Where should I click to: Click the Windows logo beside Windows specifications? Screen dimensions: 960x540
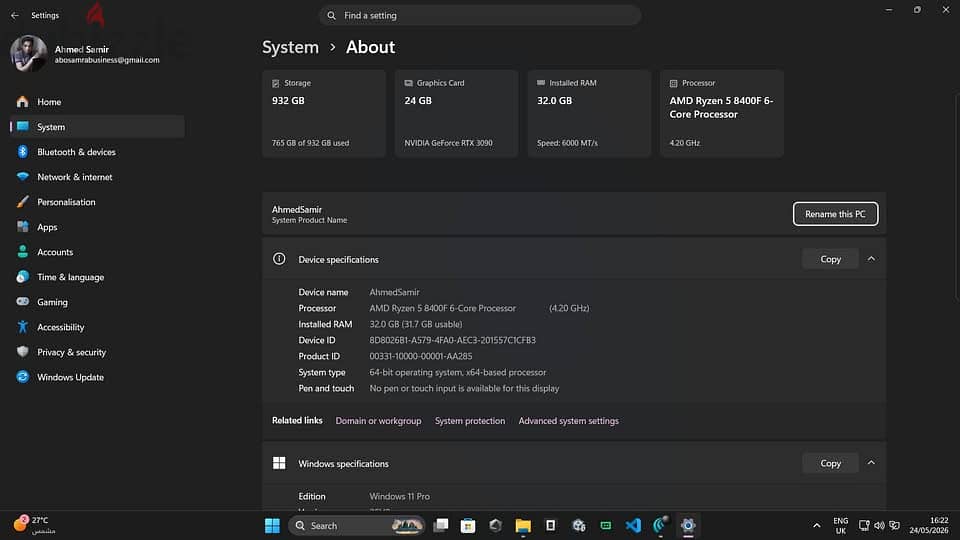pyautogui.click(x=279, y=463)
